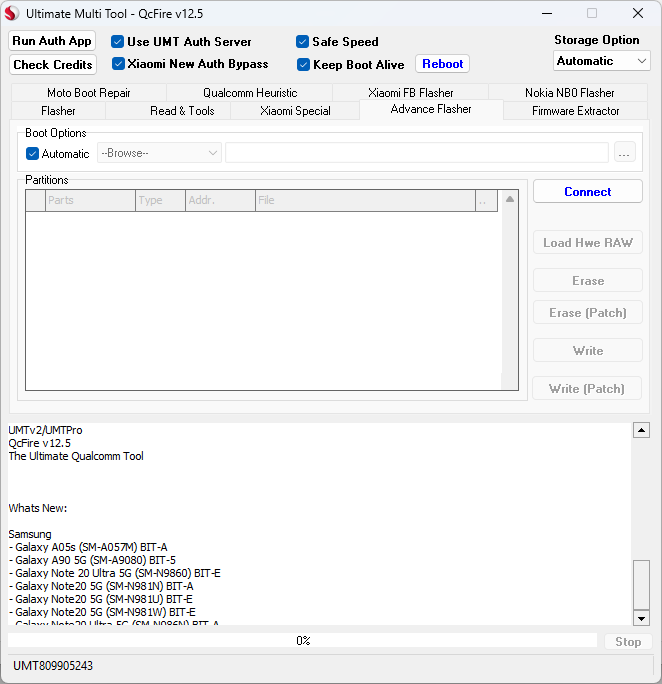
Task: Click the Check Credits button
Action: [x=53, y=65]
